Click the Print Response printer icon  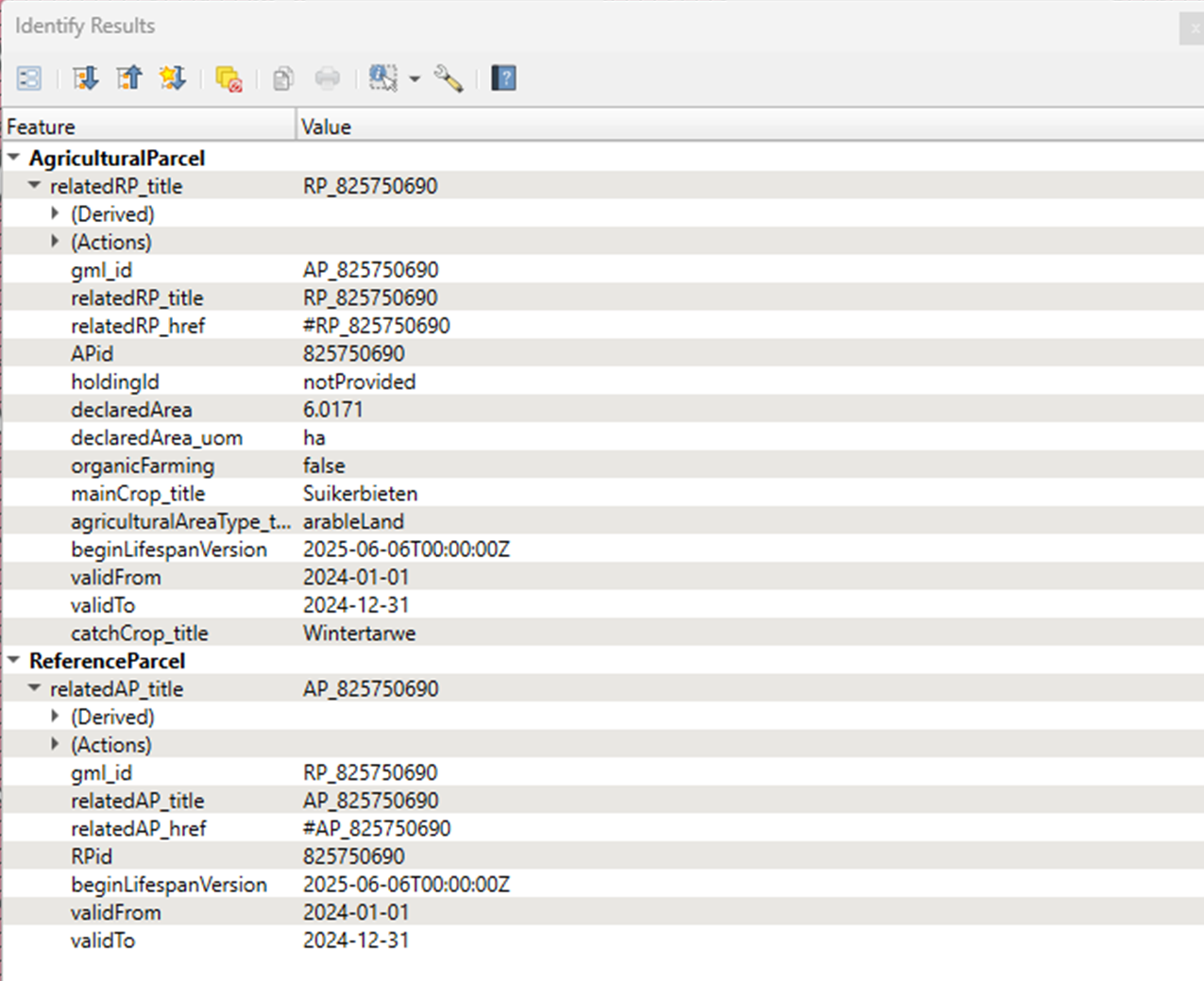327,78
